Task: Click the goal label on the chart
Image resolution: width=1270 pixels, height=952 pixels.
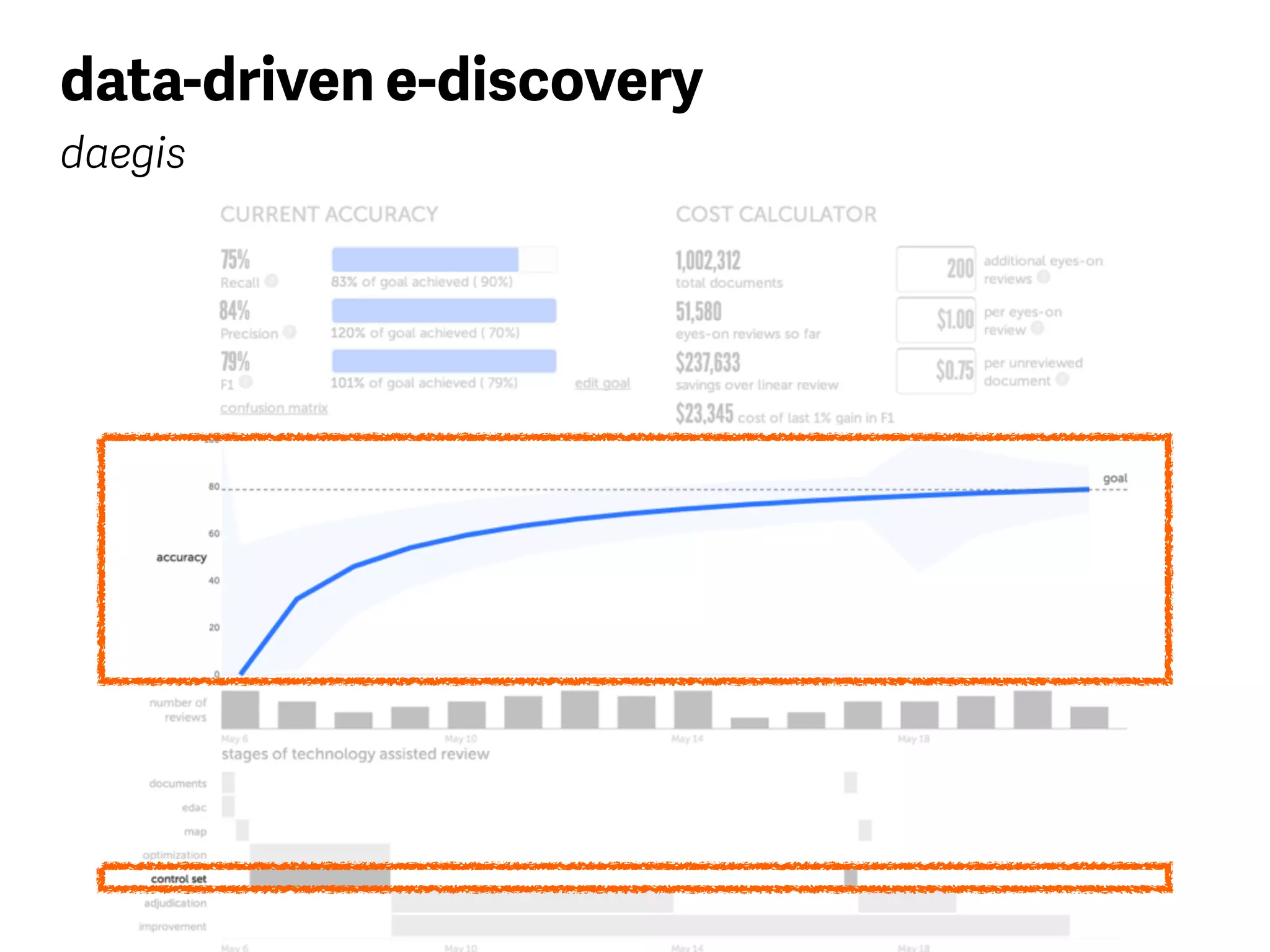Action: click(x=1114, y=478)
